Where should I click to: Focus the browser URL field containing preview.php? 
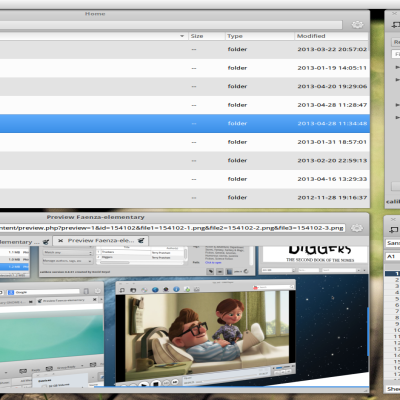click(x=172, y=228)
